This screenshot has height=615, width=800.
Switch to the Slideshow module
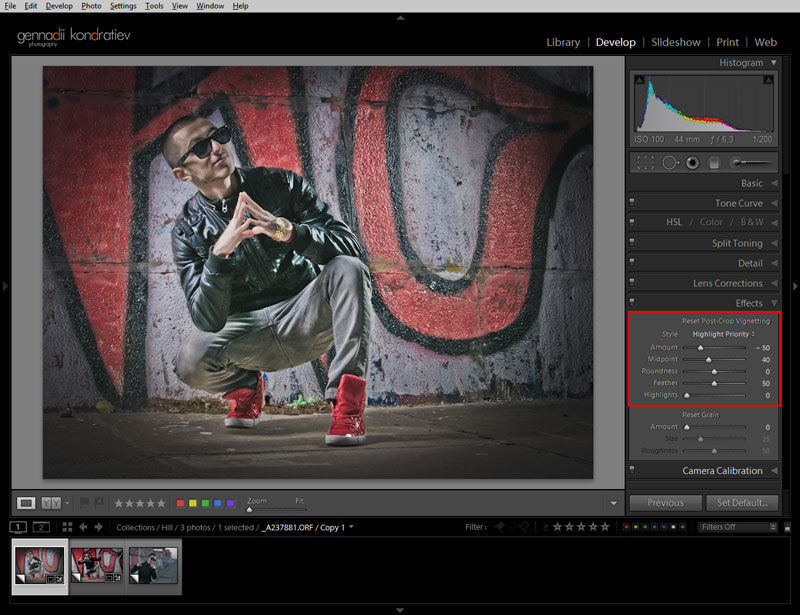(676, 42)
